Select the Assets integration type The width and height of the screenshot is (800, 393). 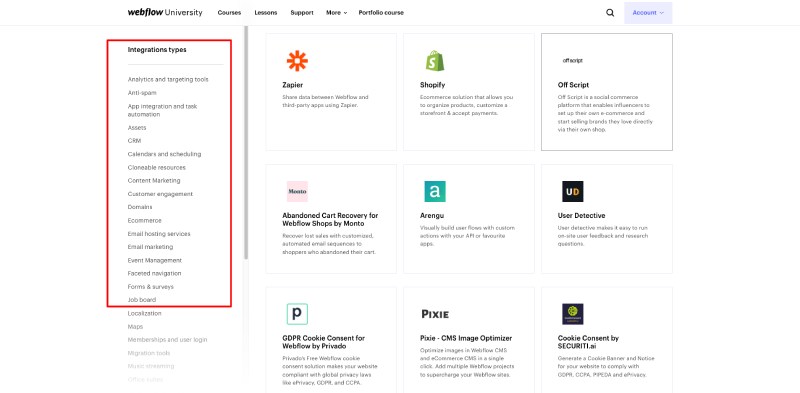[x=137, y=128]
